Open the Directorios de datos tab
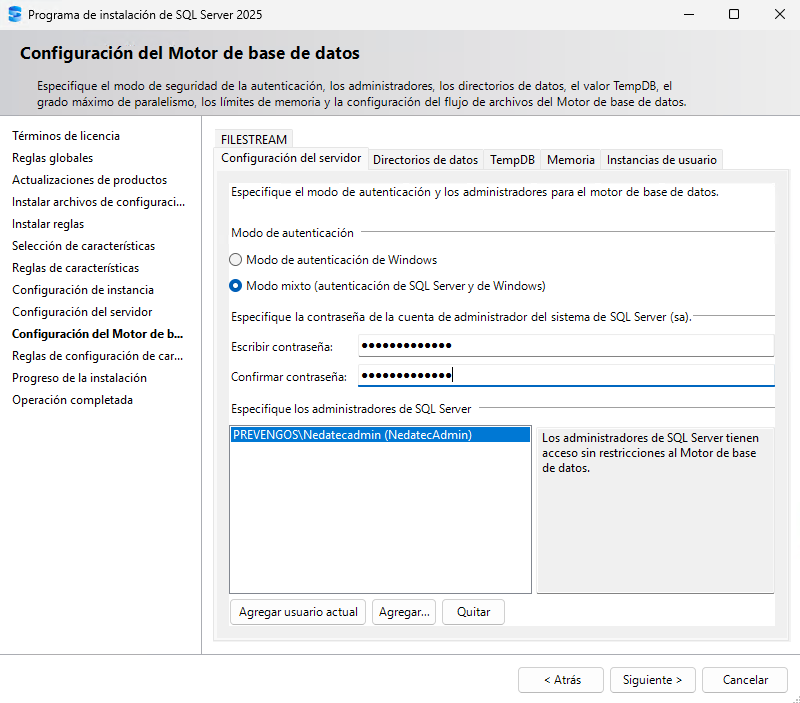This screenshot has height=703, width=800. 425,160
